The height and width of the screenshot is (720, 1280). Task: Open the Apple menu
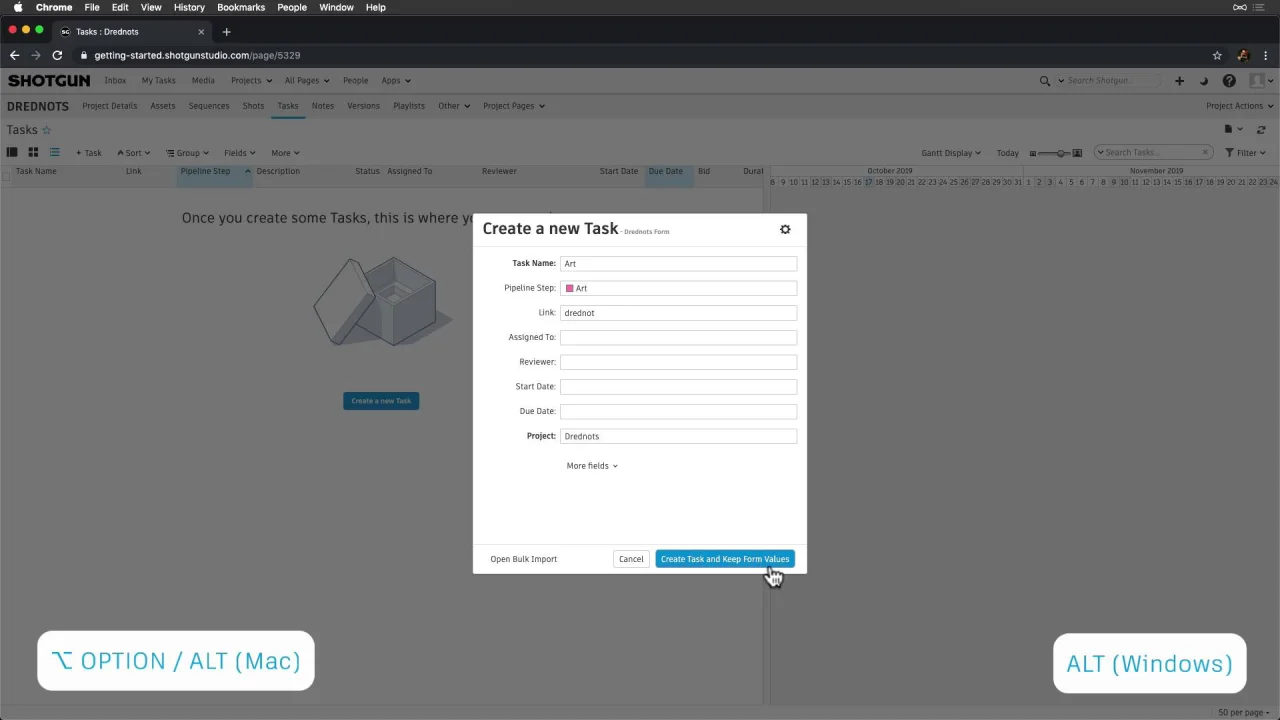click(18, 7)
